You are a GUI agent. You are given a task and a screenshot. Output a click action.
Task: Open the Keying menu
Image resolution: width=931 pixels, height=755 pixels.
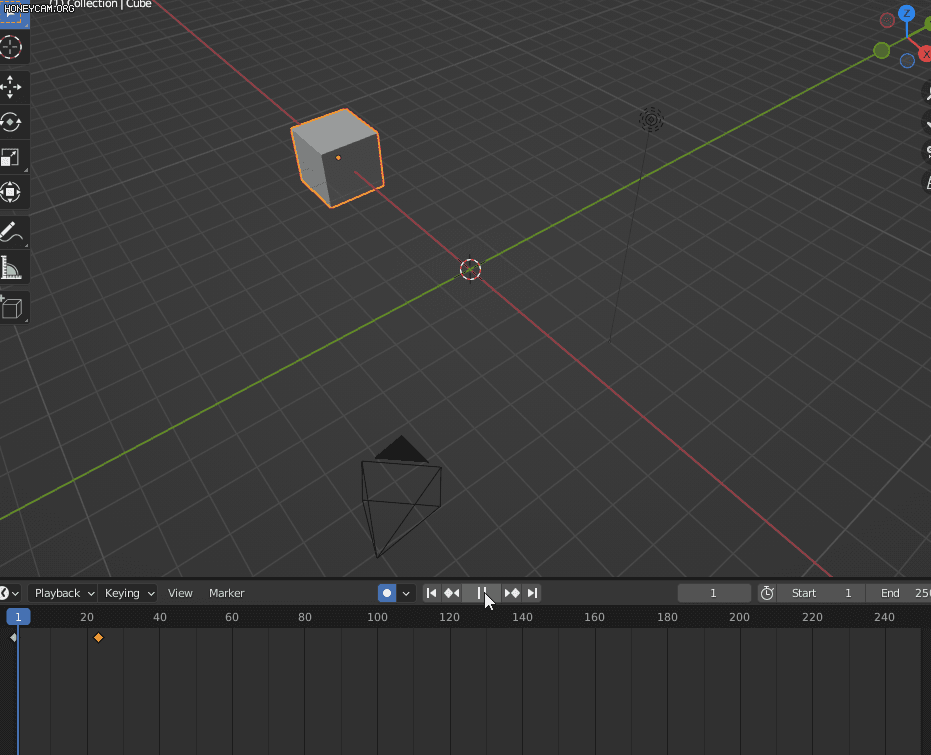(x=129, y=593)
